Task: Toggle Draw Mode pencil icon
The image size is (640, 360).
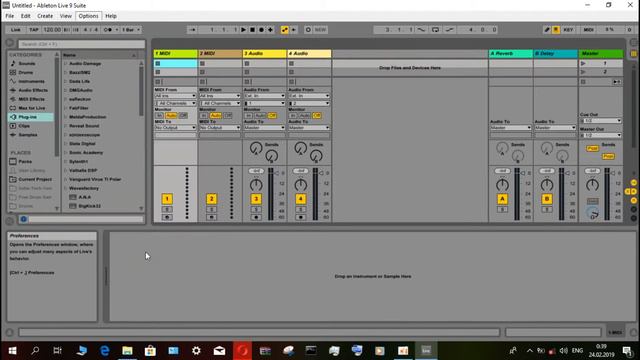Action: (547, 30)
